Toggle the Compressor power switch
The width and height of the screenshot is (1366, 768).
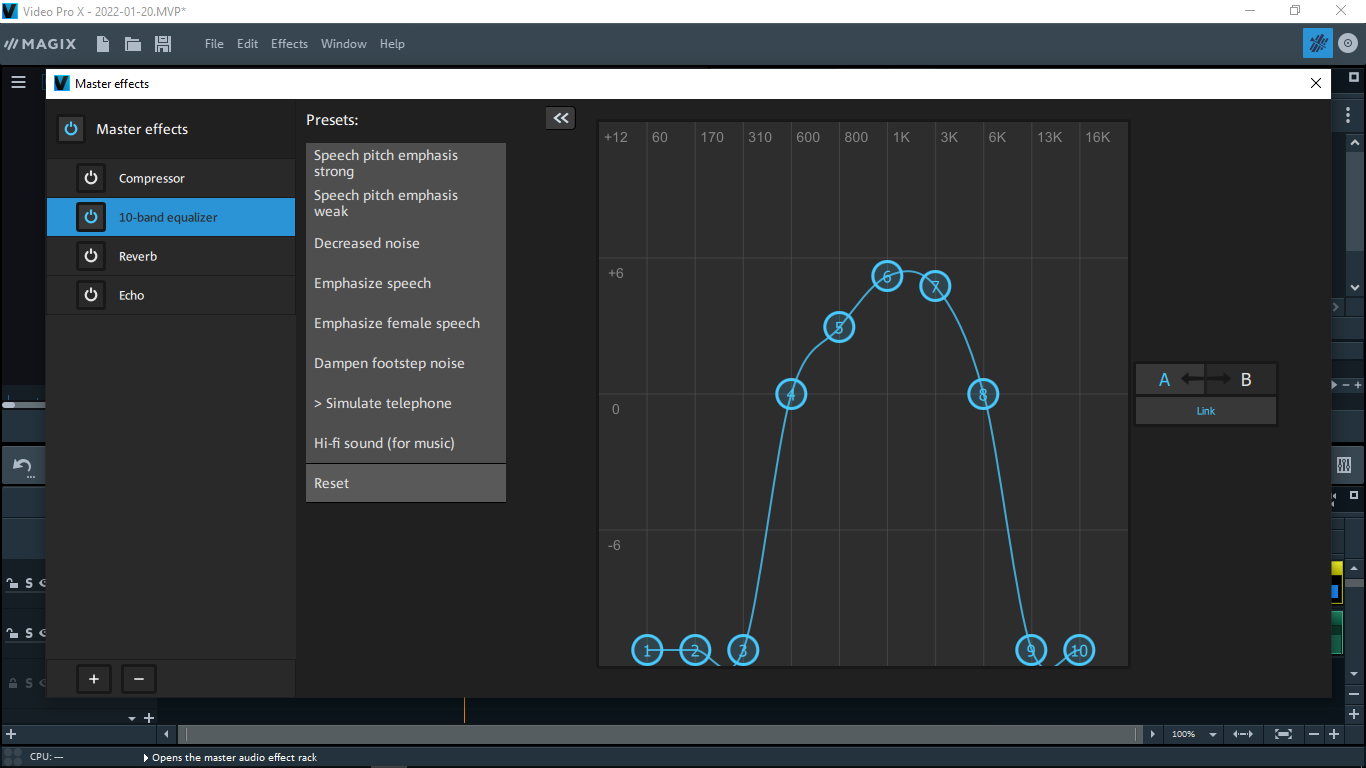(x=91, y=178)
